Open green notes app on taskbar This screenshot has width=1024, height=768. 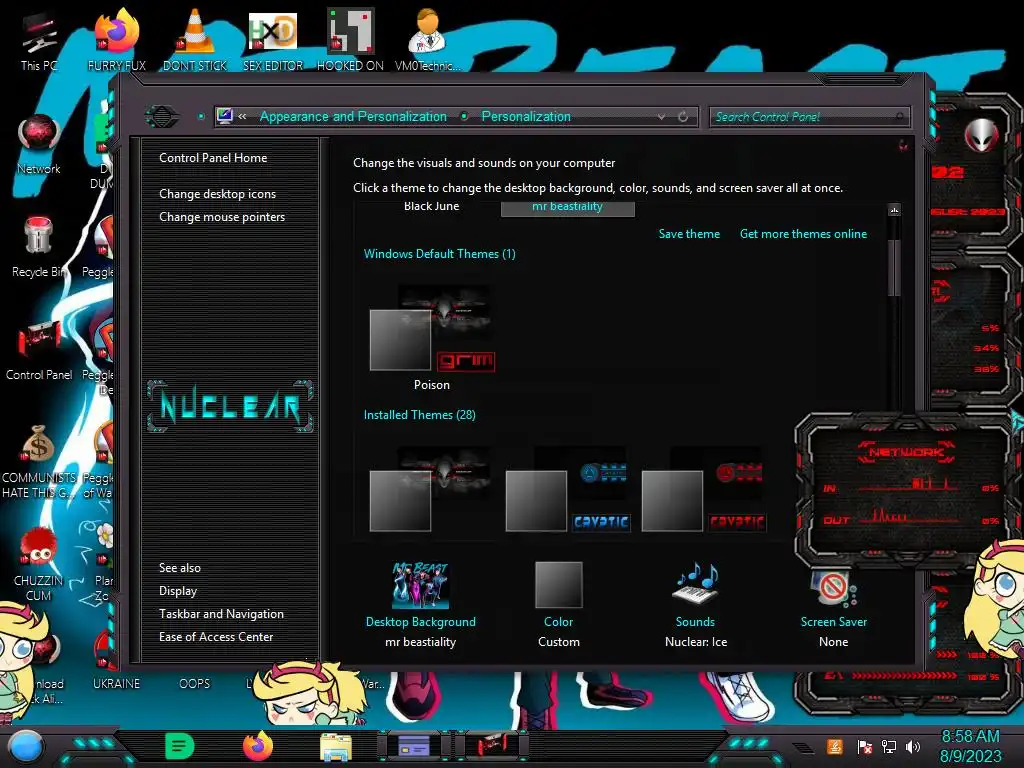click(x=179, y=746)
